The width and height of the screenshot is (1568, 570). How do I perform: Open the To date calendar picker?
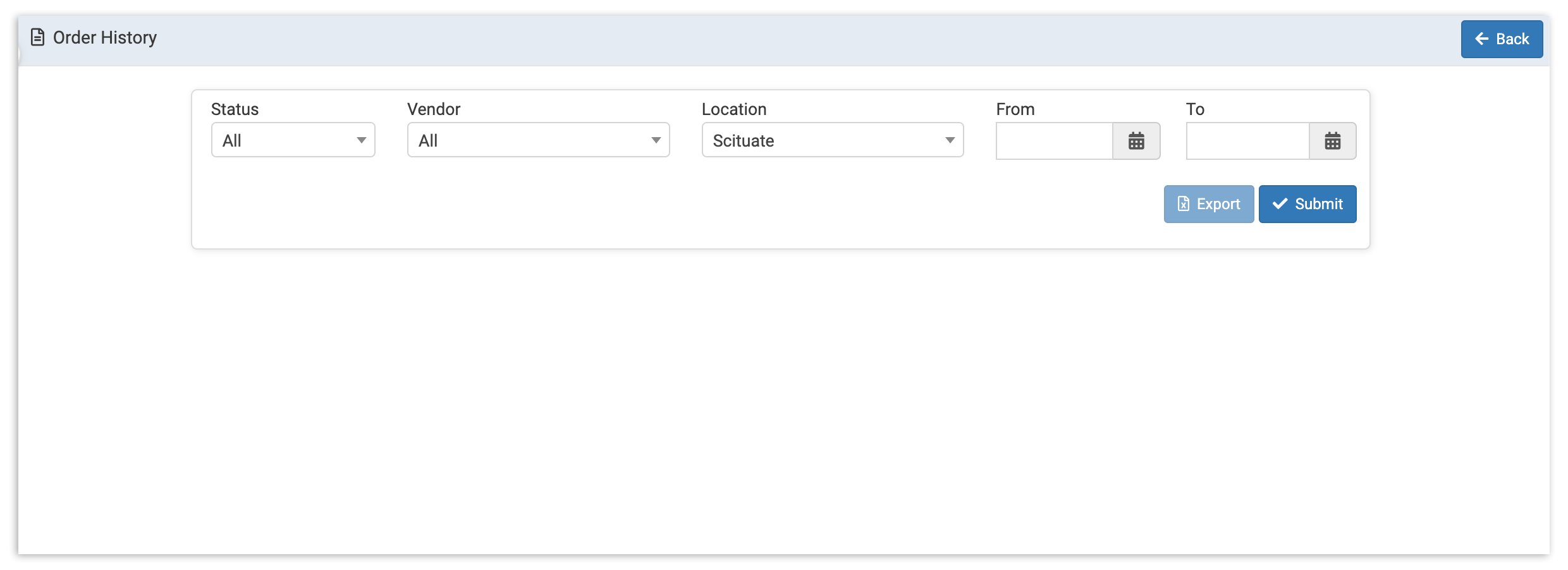click(1332, 141)
